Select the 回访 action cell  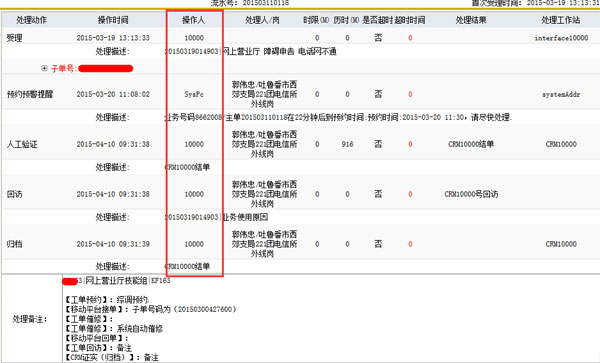point(15,194)
